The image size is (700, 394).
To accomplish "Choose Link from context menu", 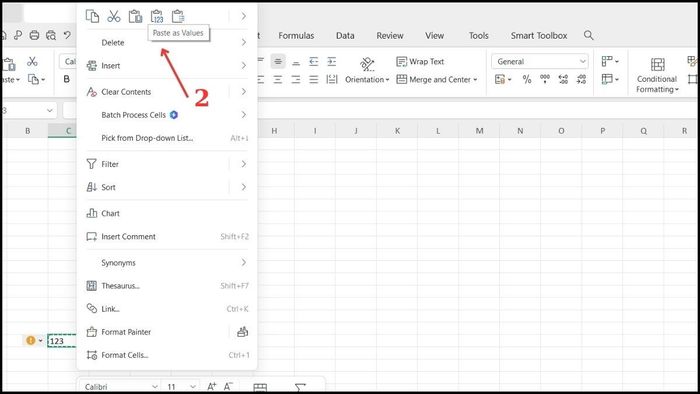I will [167, 309].
